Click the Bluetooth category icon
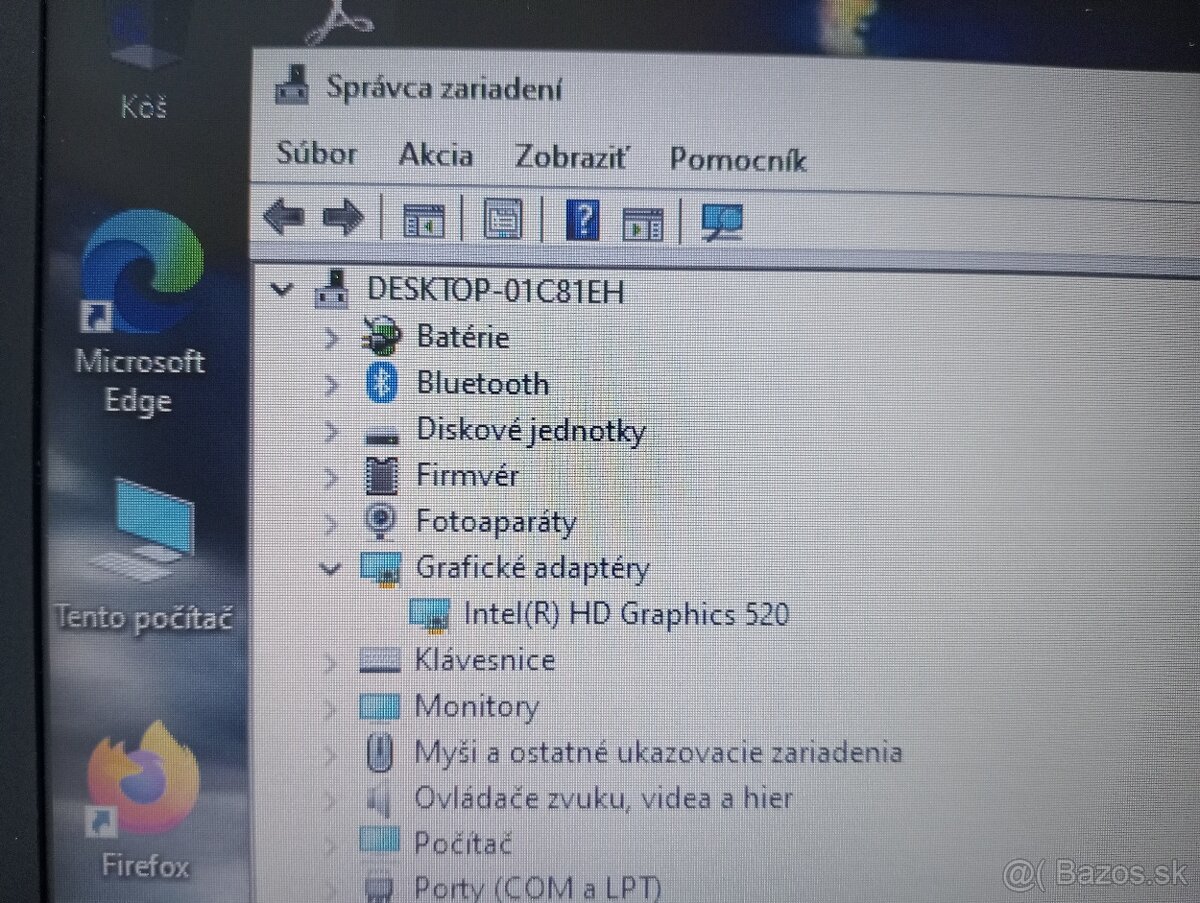Image resolution: width=1200 pixels, height=903 pixels. (380, 383)
